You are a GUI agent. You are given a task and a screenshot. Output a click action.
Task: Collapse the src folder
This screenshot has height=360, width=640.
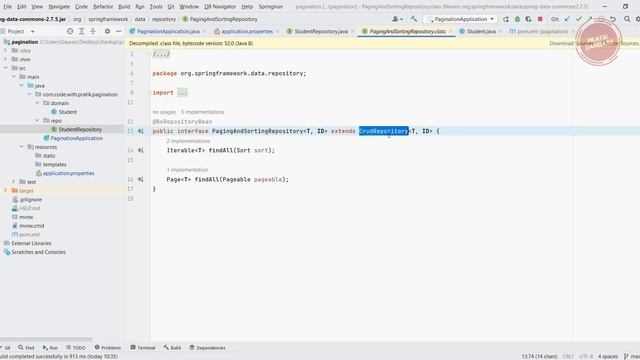tap(6, 68)
